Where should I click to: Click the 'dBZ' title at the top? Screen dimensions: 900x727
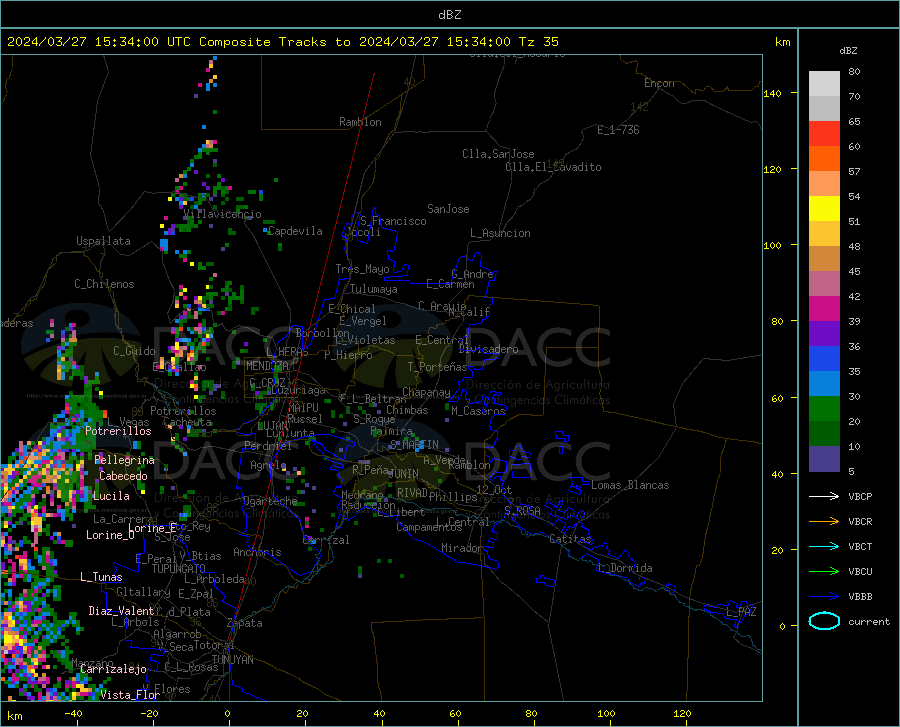pos(449,15)
